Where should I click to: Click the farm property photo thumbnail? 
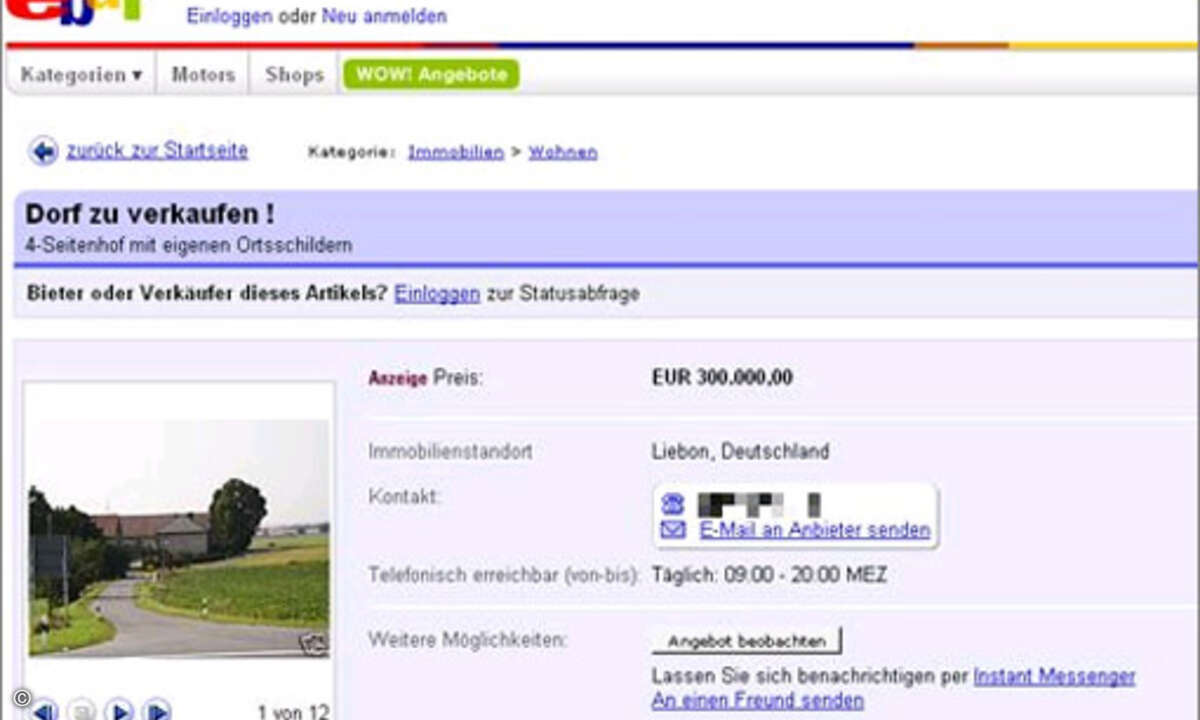[179, 538]
